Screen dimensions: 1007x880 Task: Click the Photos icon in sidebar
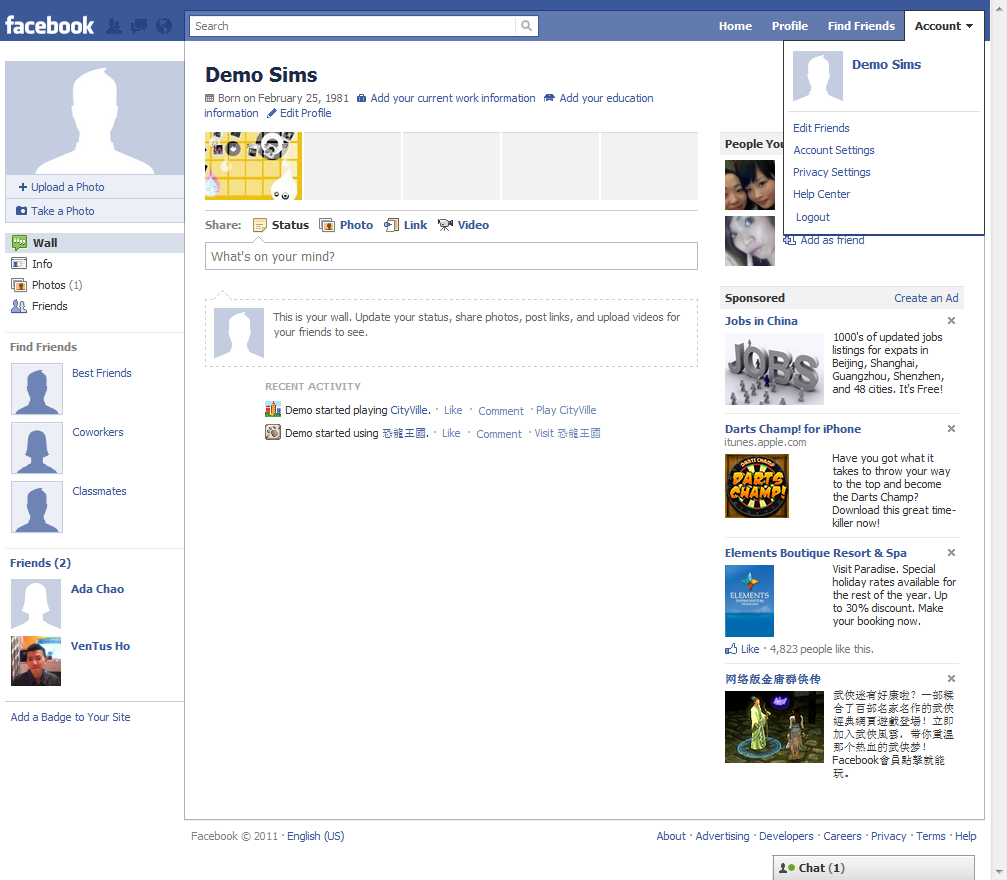pos(19,285)
